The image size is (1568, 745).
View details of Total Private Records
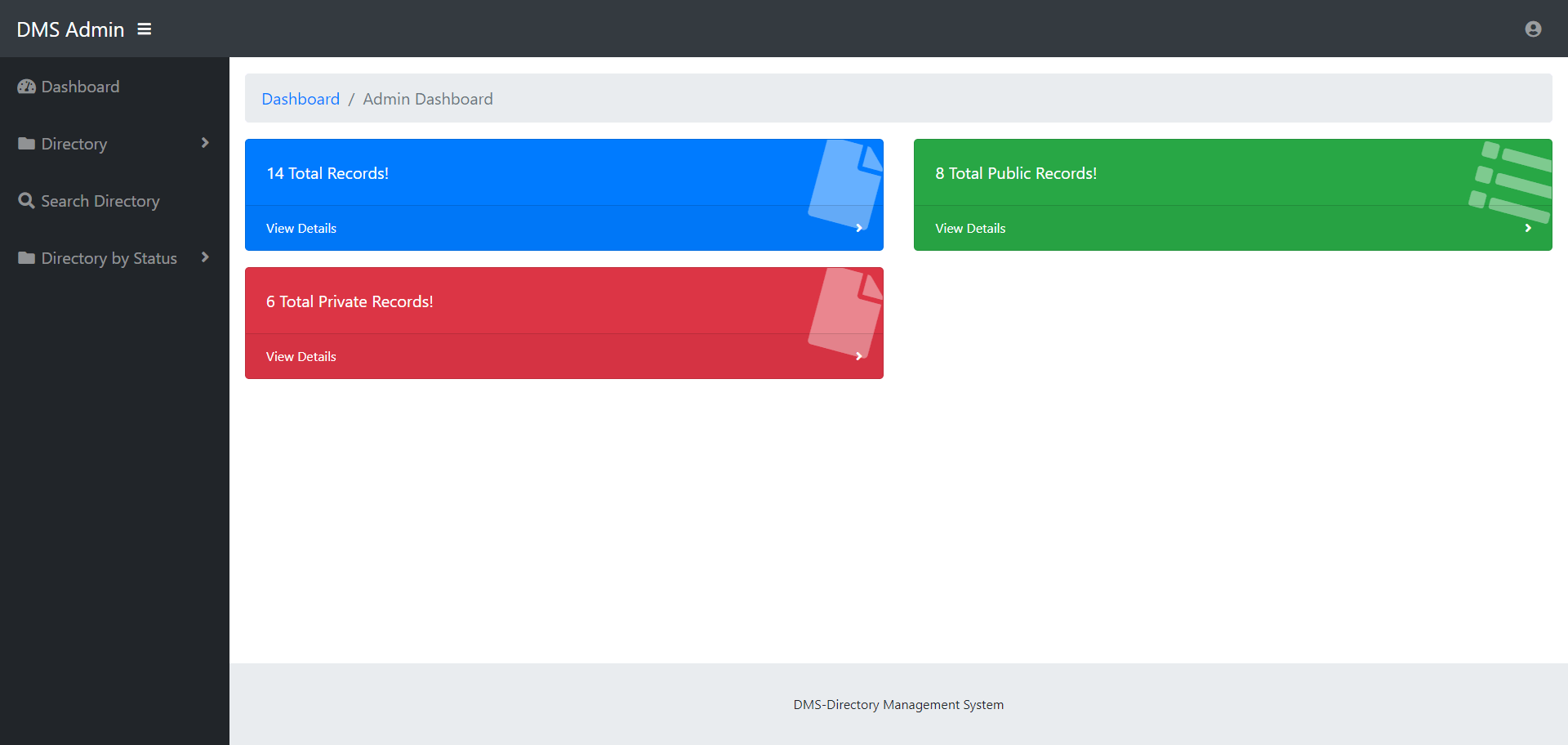click(x=301, y=356)
